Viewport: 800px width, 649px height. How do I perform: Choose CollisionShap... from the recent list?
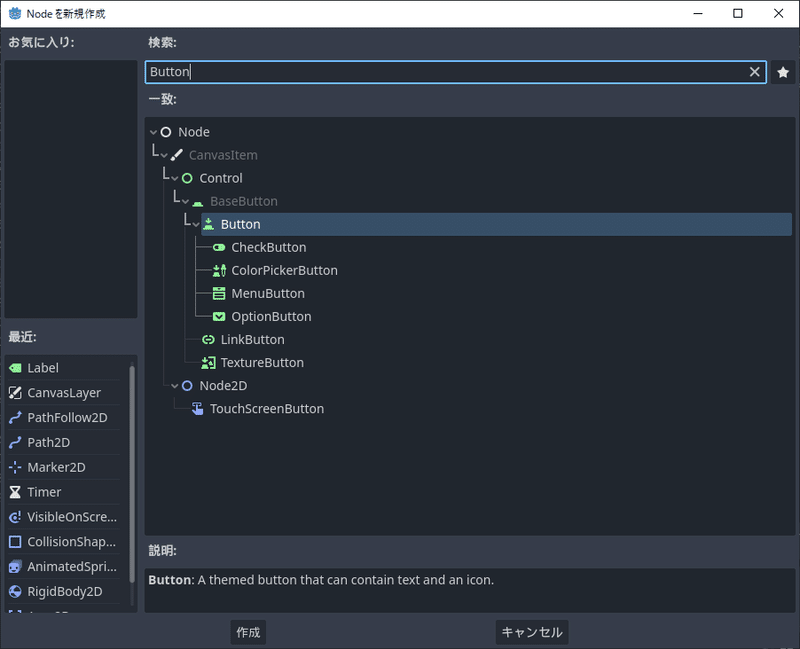pyautogui.click(x=71, y=542)
